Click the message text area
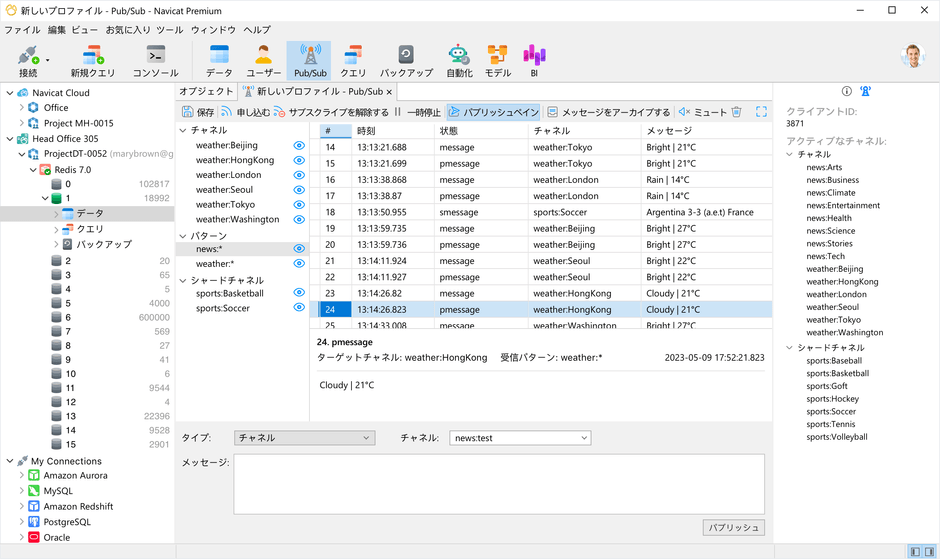 point(498,484)
